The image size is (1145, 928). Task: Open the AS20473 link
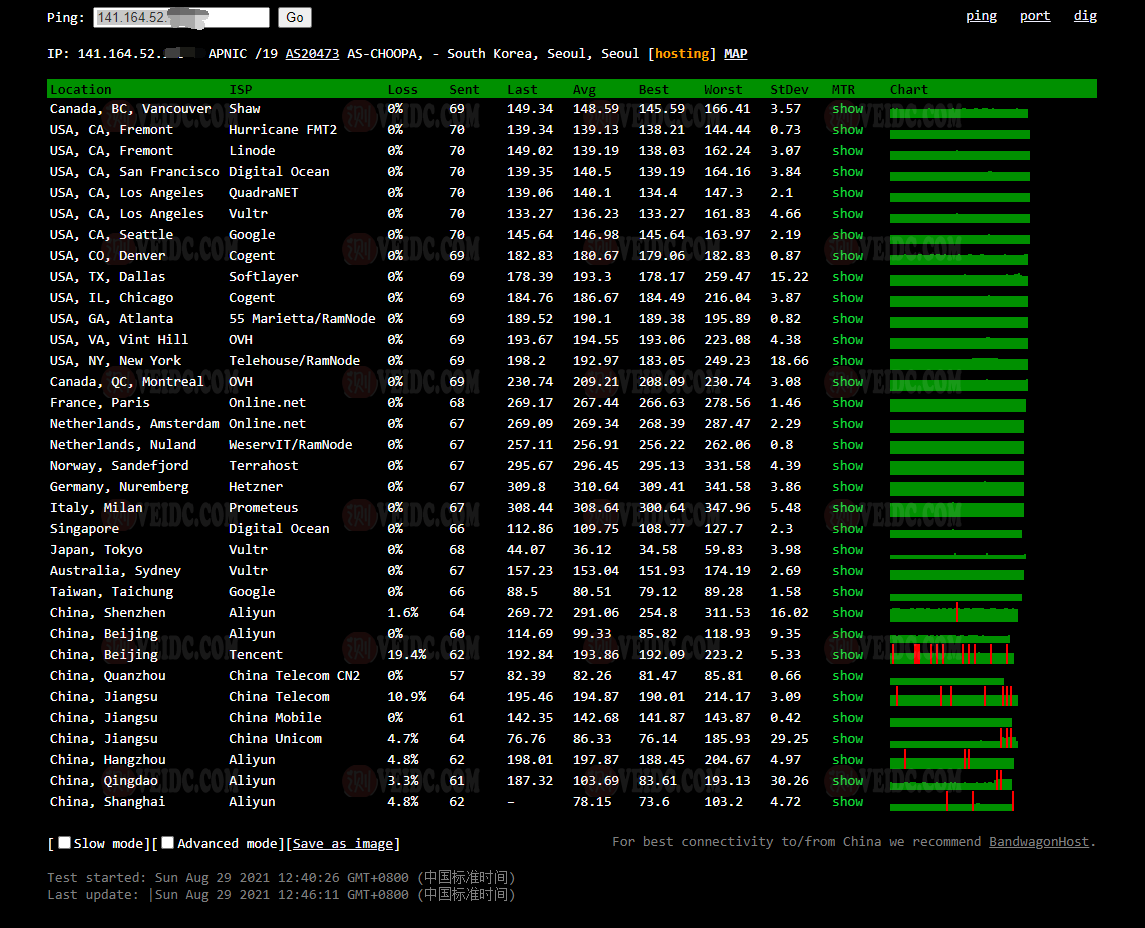pos(312,54)
